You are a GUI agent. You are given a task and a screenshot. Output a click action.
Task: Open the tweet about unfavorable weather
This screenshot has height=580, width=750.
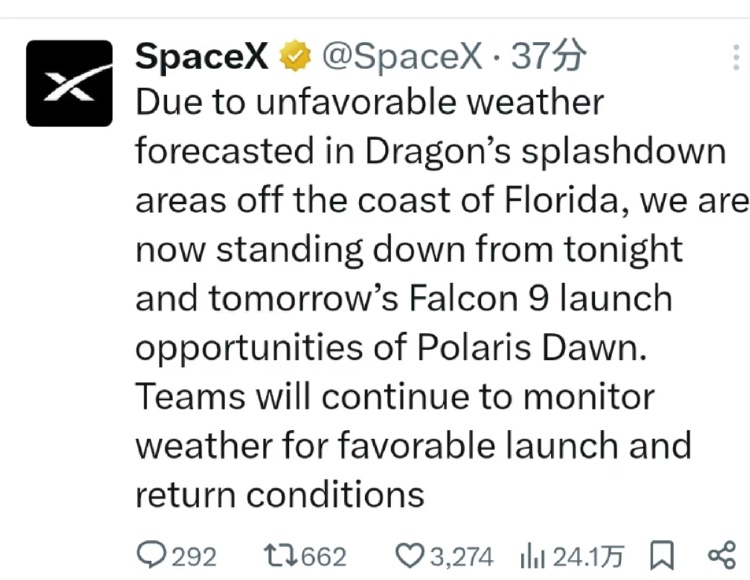click(x=440, y=298)
